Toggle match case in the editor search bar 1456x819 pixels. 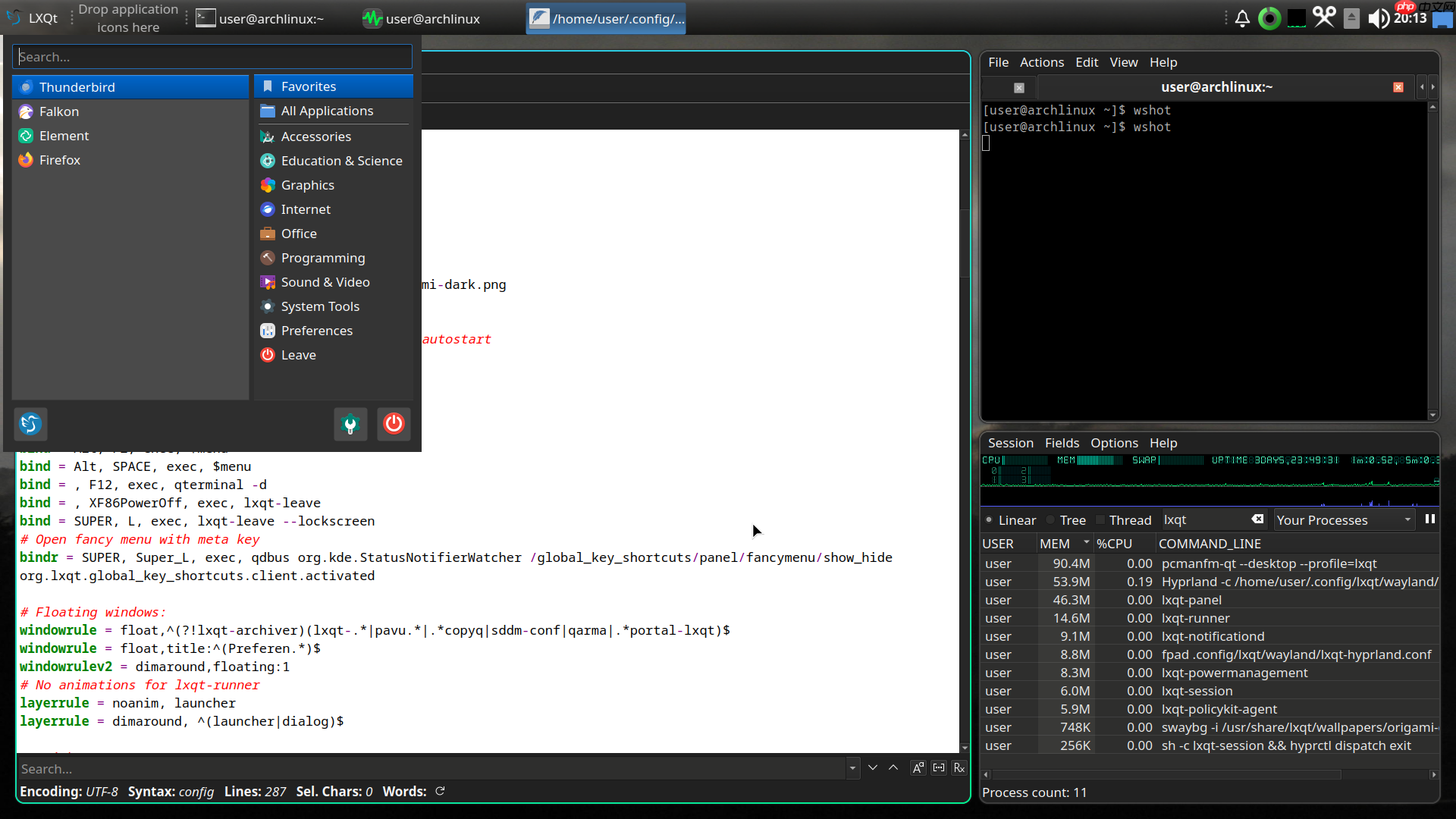click(x=918, y=768)
